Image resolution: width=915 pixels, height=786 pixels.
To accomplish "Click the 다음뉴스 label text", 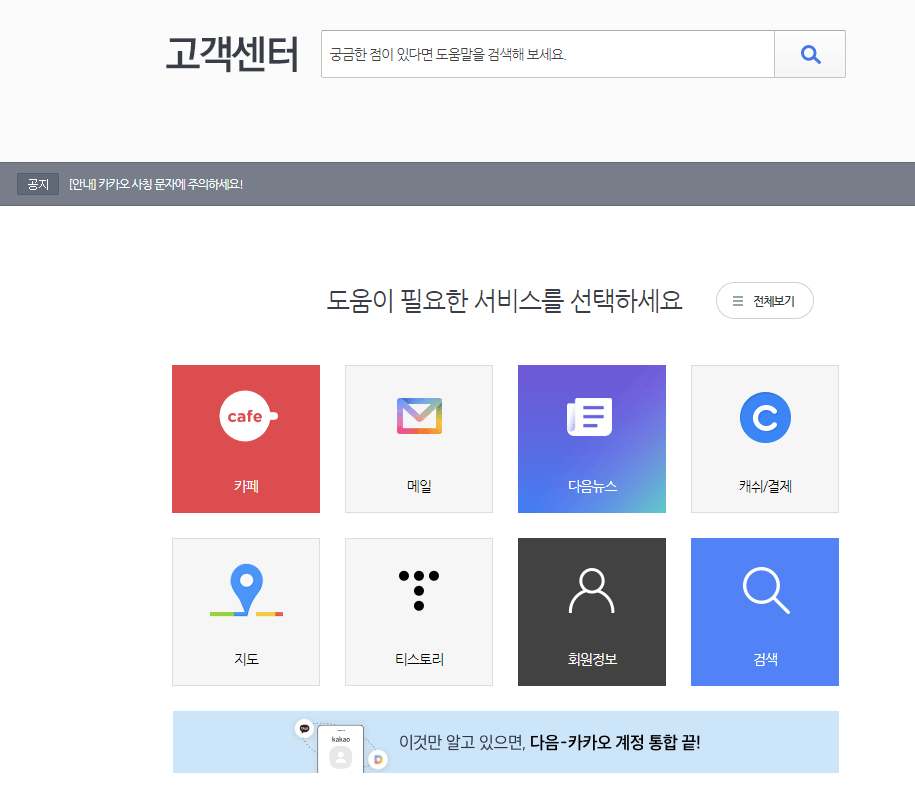I will [592, 486].
